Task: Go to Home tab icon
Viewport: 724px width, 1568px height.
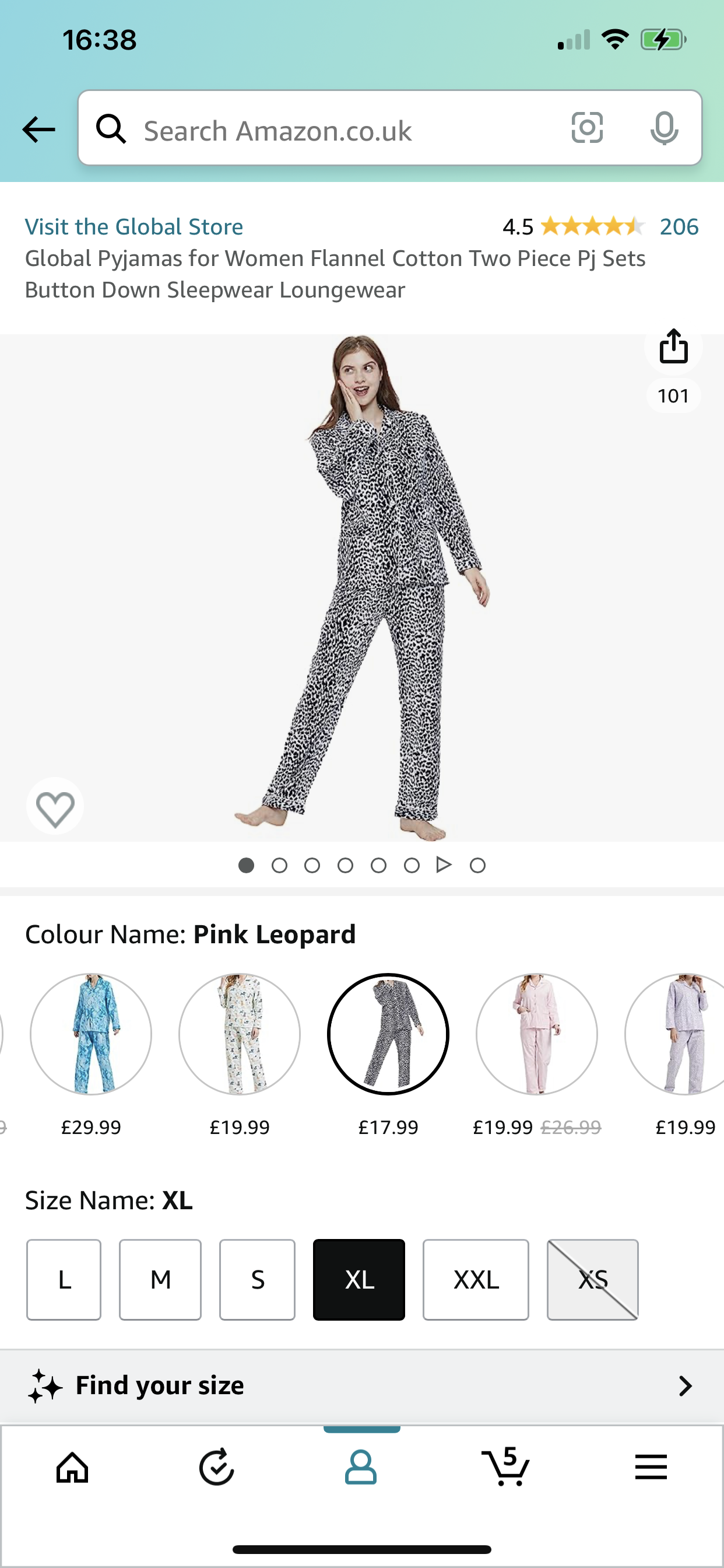Action: [x=72, y=1468]
